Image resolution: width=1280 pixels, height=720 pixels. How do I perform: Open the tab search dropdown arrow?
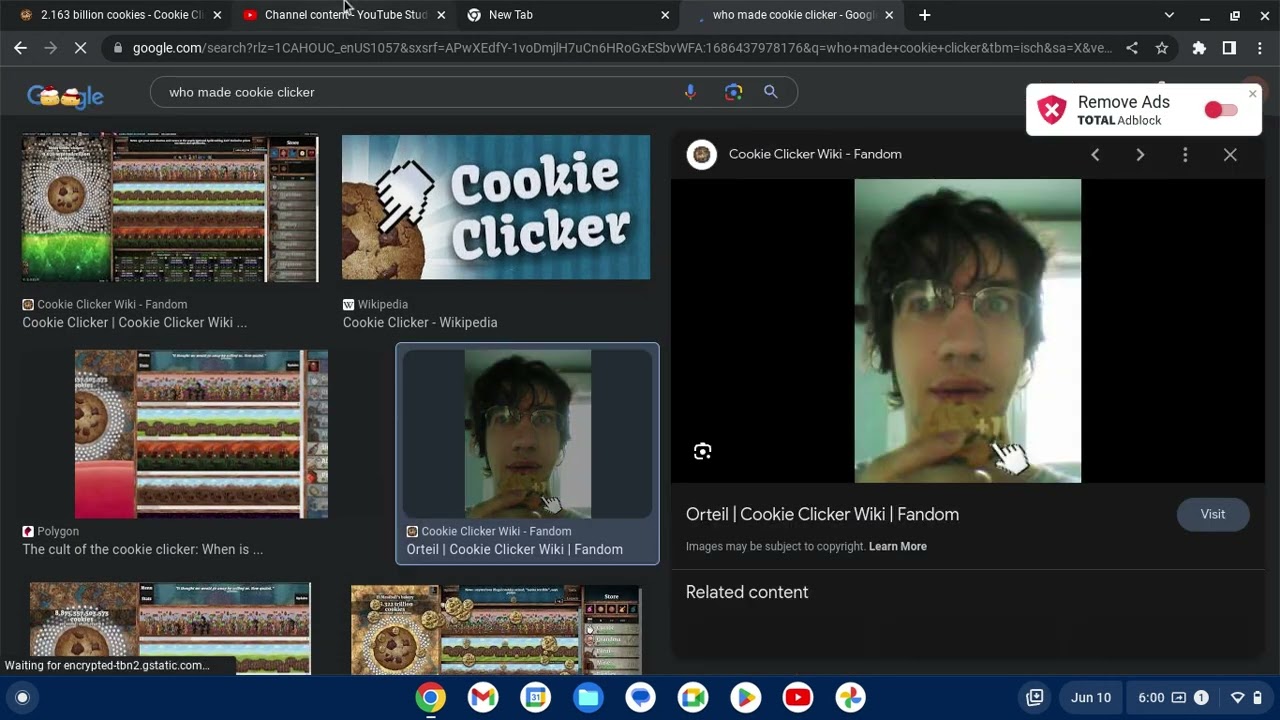click(1169, 15)
